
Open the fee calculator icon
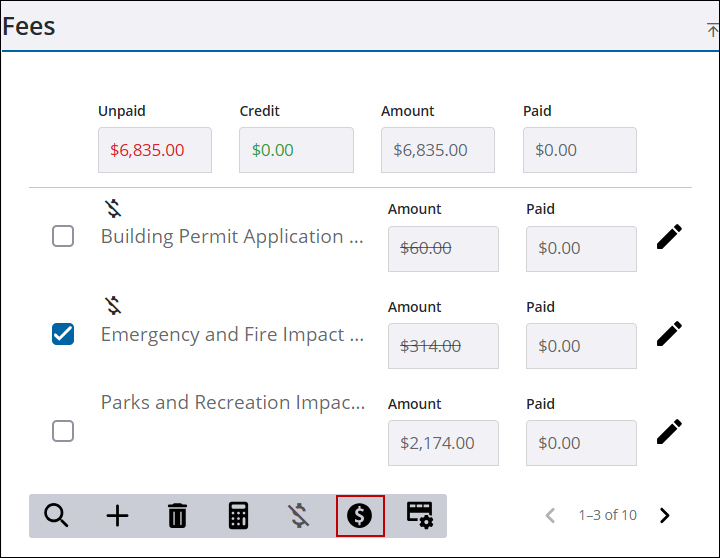238,516
